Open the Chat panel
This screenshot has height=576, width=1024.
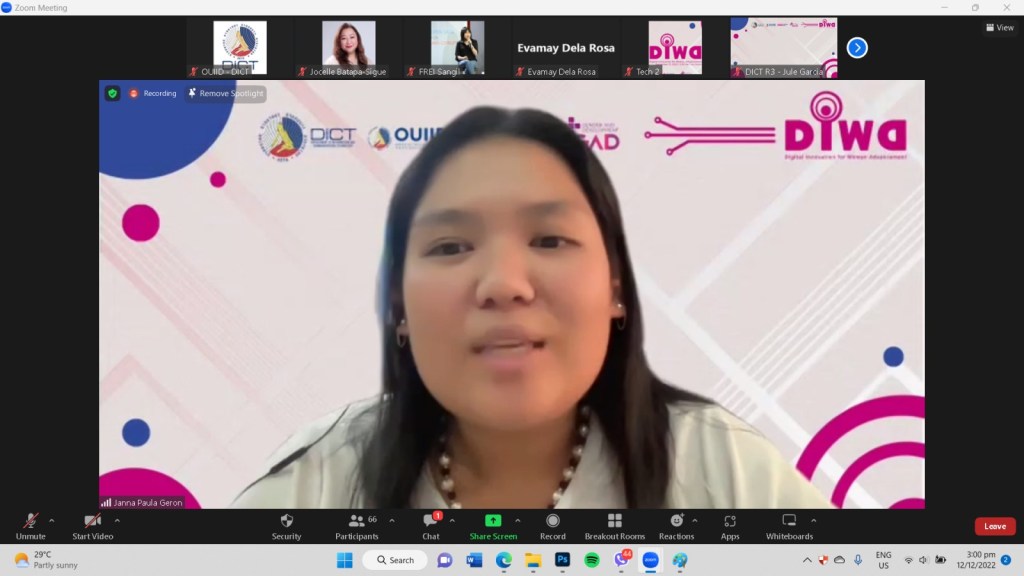point(431,526)
